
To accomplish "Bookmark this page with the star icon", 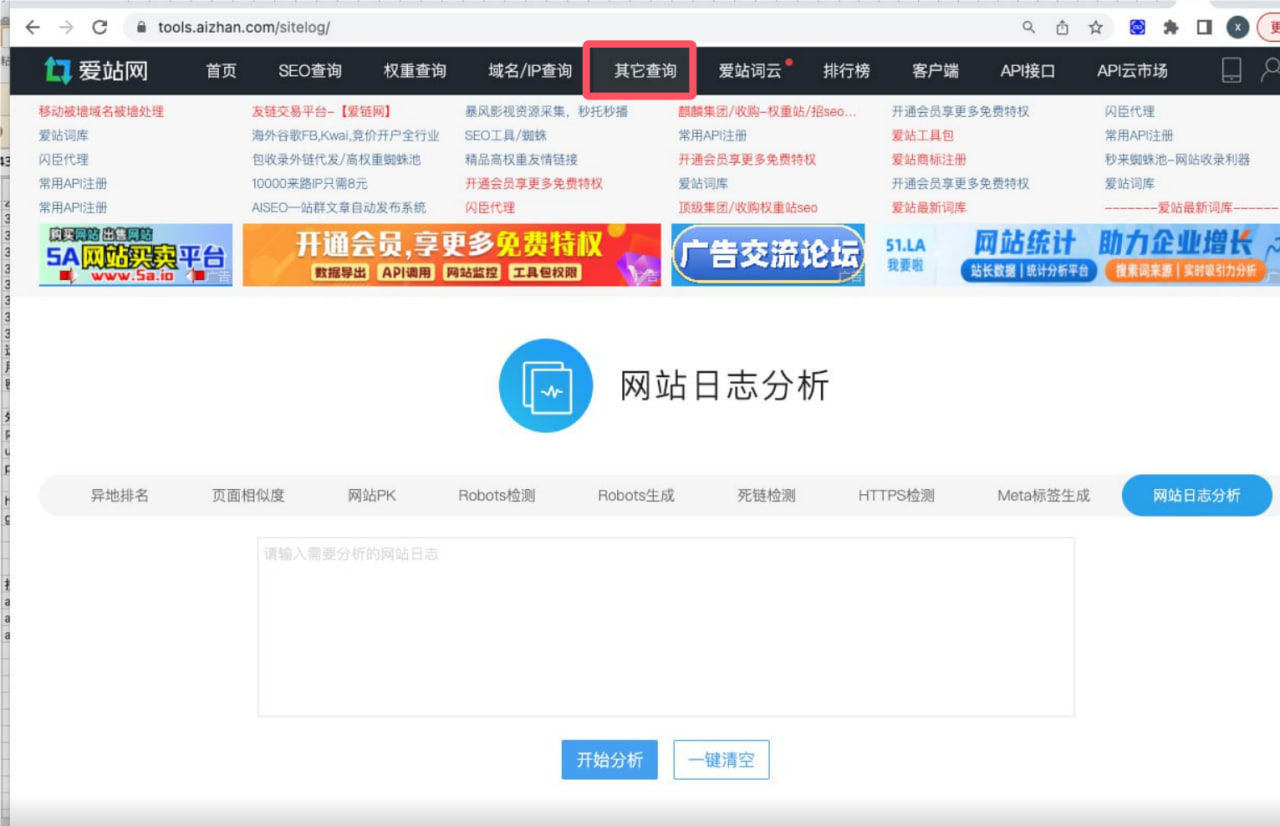I will 1095,27.
